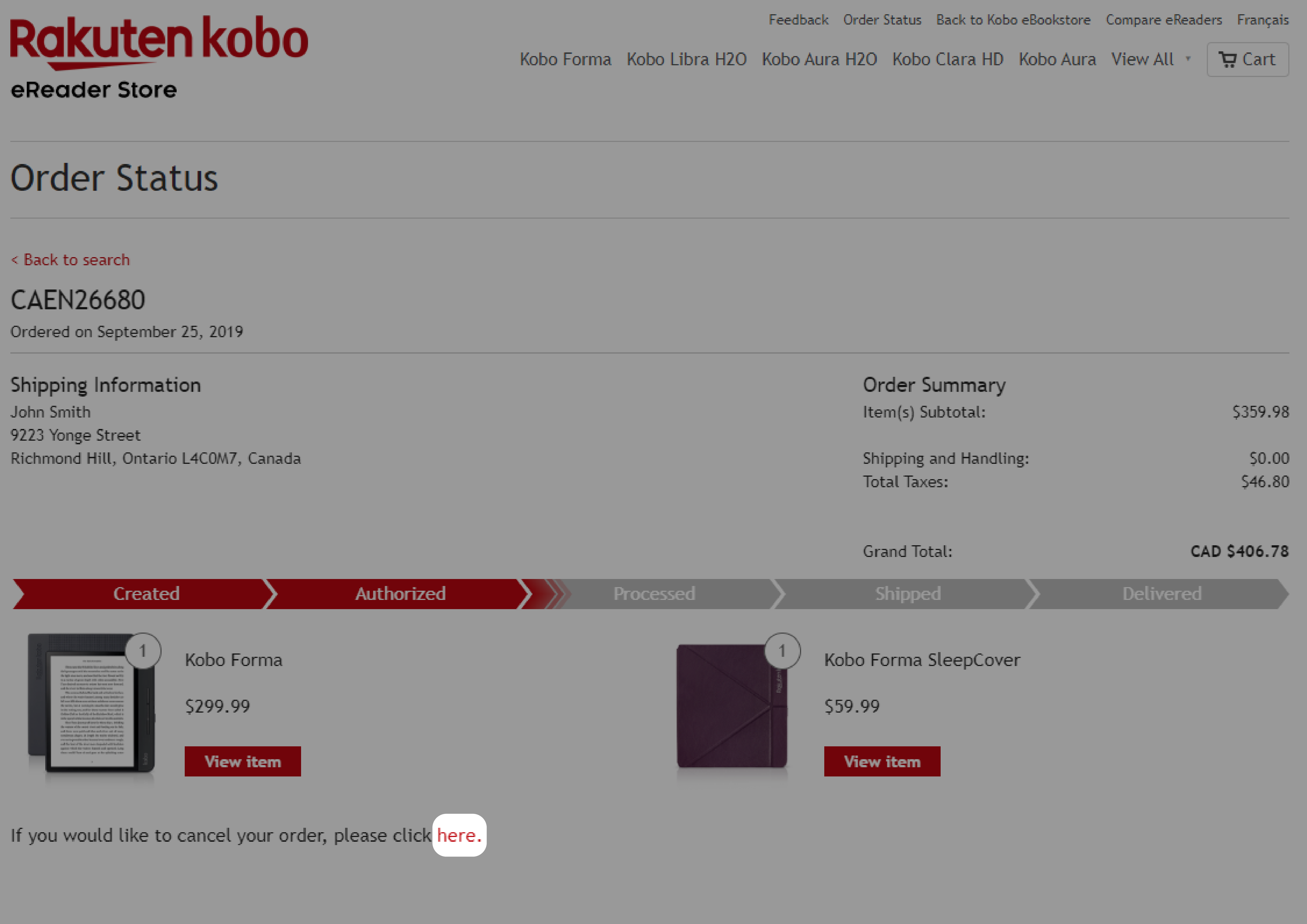Click the Richmond Hill, Ontario address line
The image size is (1307, 924).
click(155, 459)
